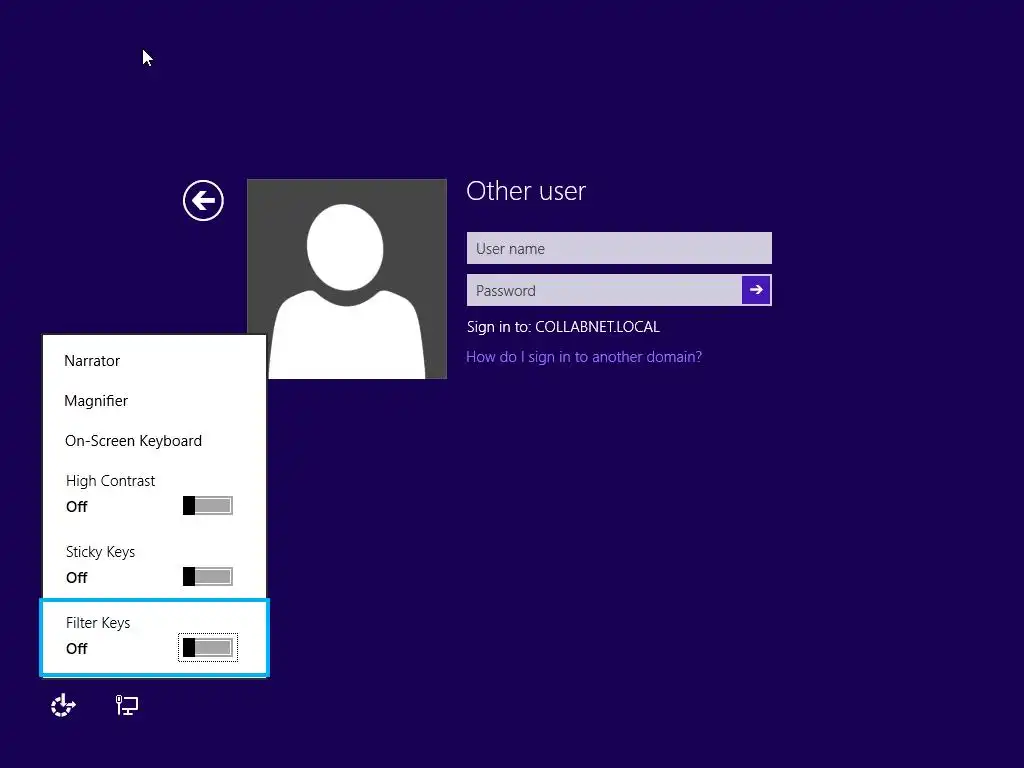Click the High Contrast label
The height and width of the screenshot is (768, 1024).
point(110,481)
